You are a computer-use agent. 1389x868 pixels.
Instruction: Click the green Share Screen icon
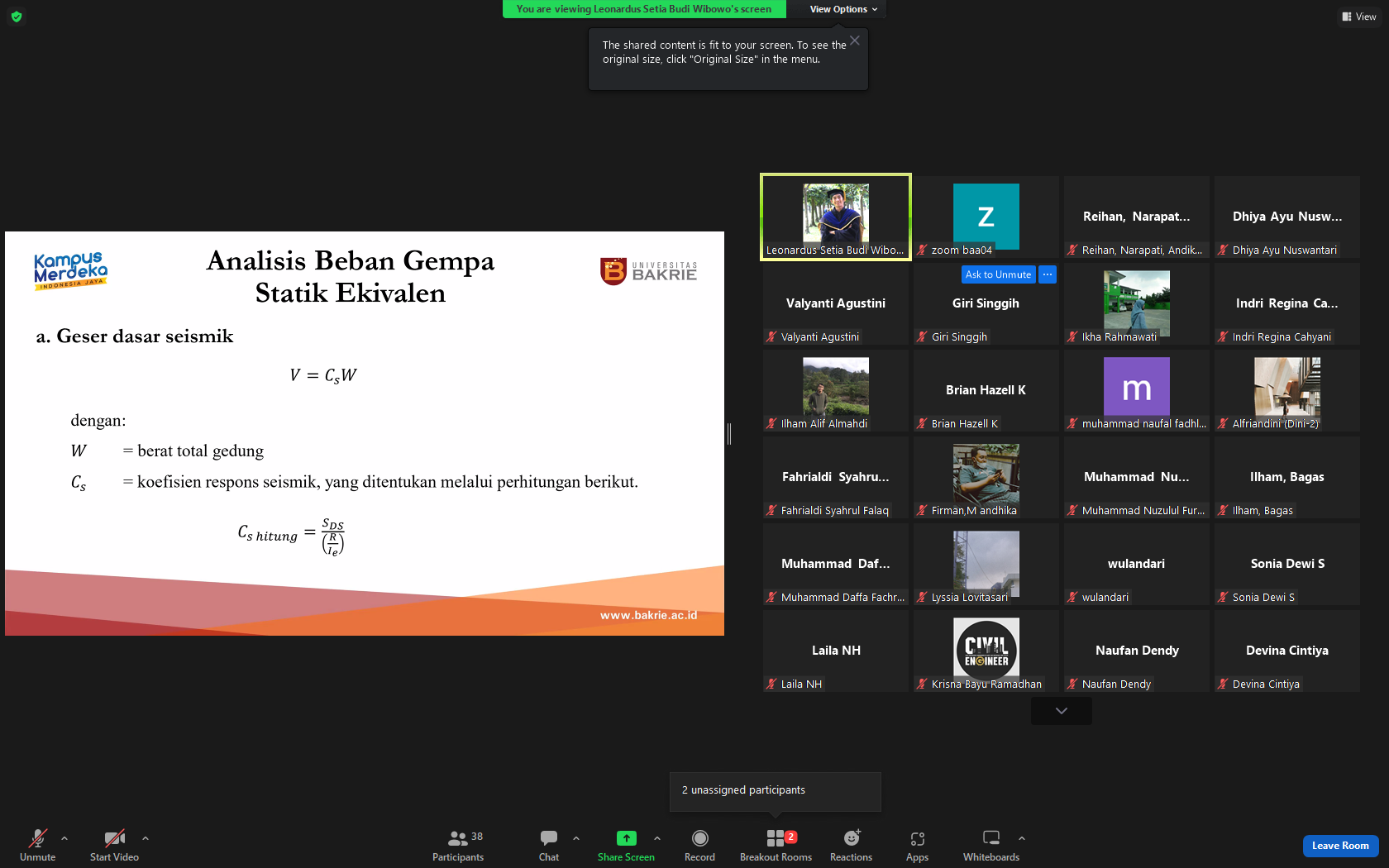click(x=627, y=838)
